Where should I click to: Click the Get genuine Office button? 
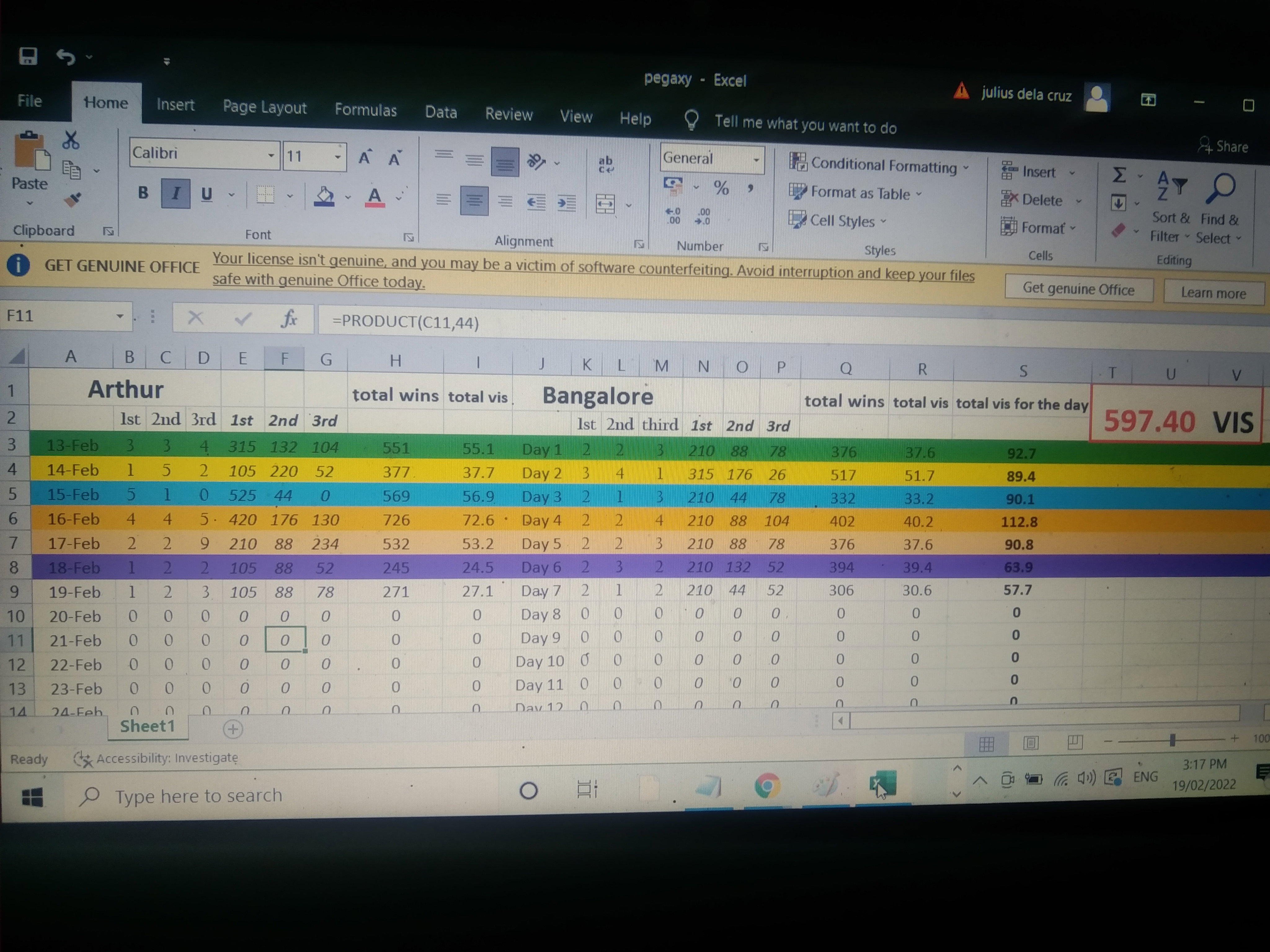1078,289
